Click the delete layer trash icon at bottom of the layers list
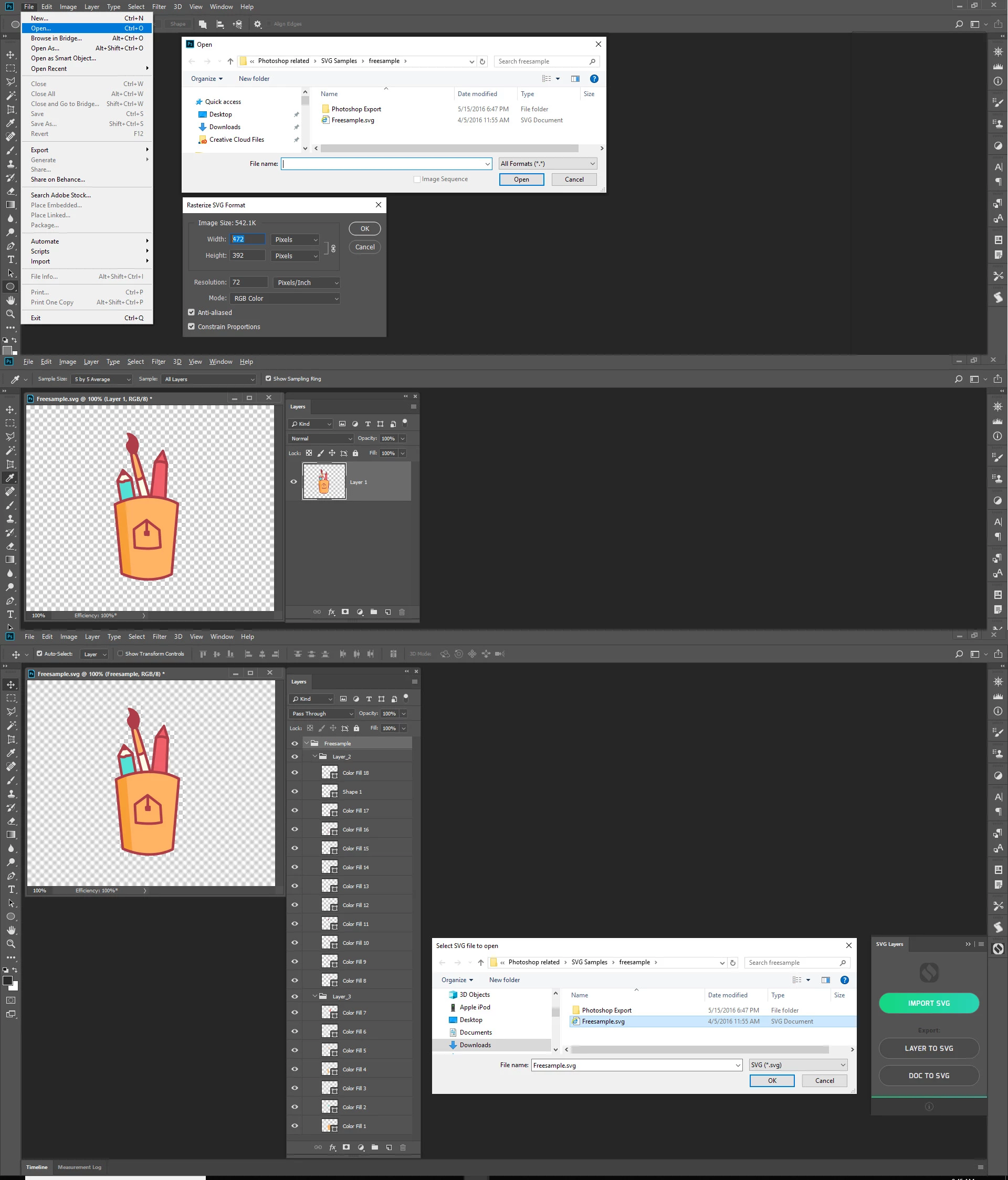Screen dimensions: 1008x1180 click(403, 1147)
